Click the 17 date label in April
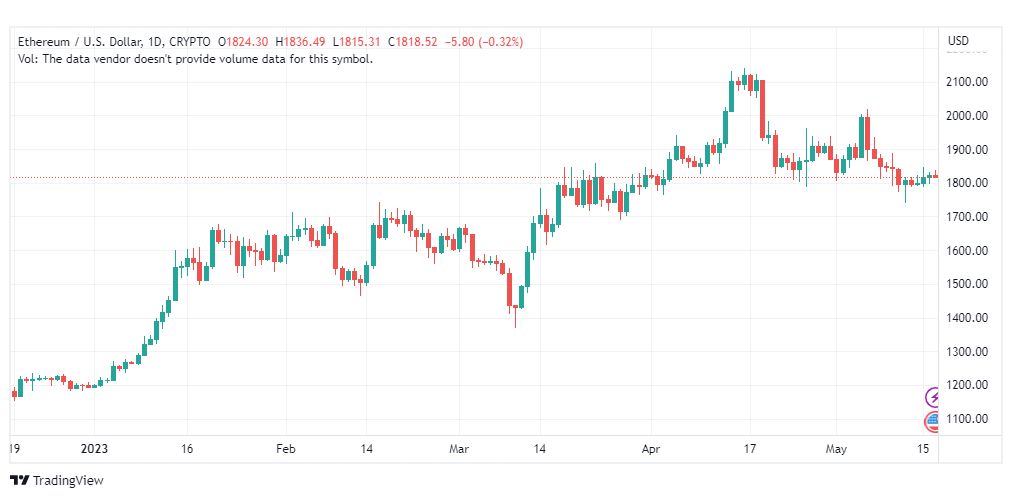The image size is (1012, 498). pos(749,449)
